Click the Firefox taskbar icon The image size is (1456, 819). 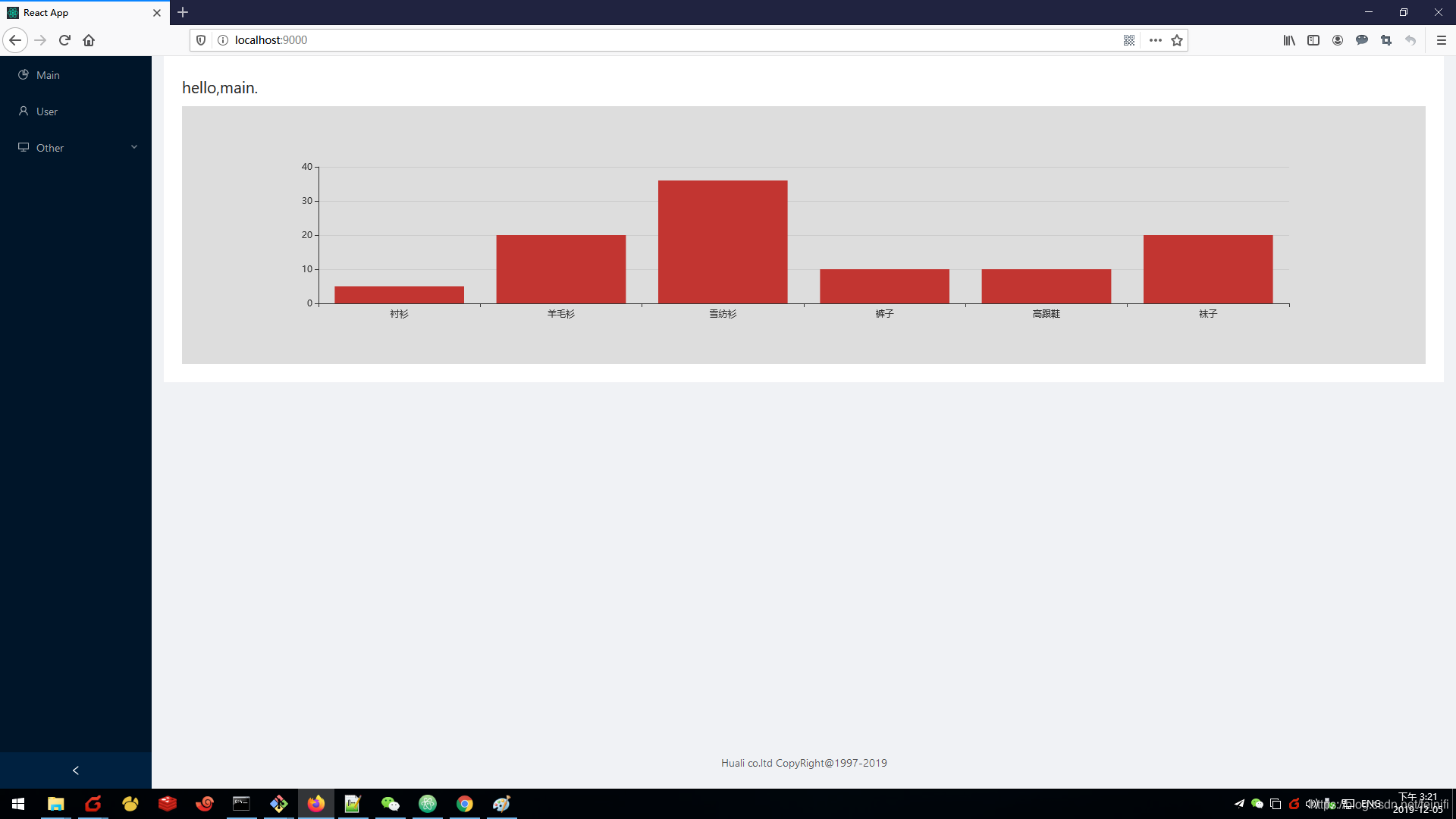click(x=316, y=803)
